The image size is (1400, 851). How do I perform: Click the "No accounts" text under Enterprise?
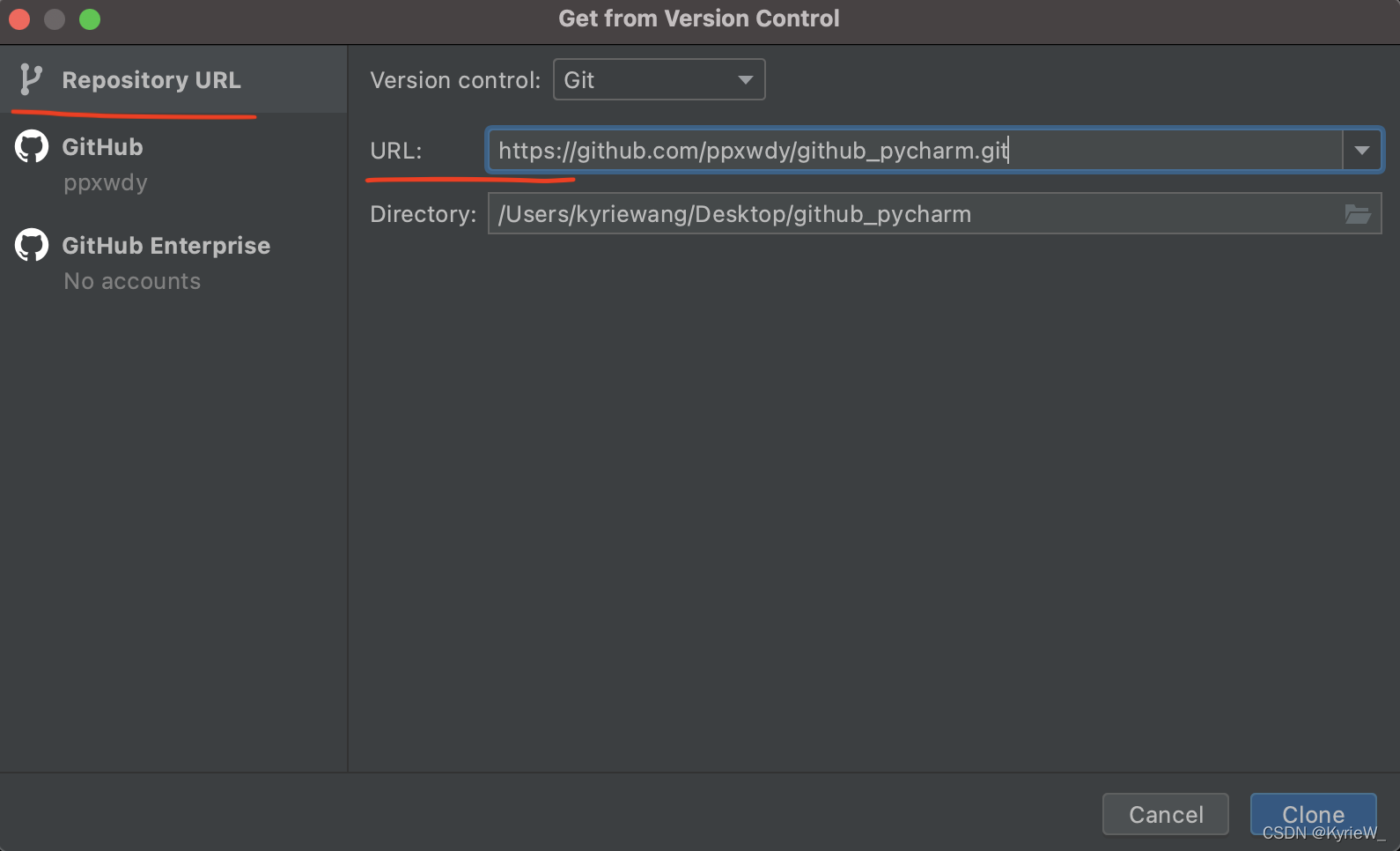tap(132, 282)
